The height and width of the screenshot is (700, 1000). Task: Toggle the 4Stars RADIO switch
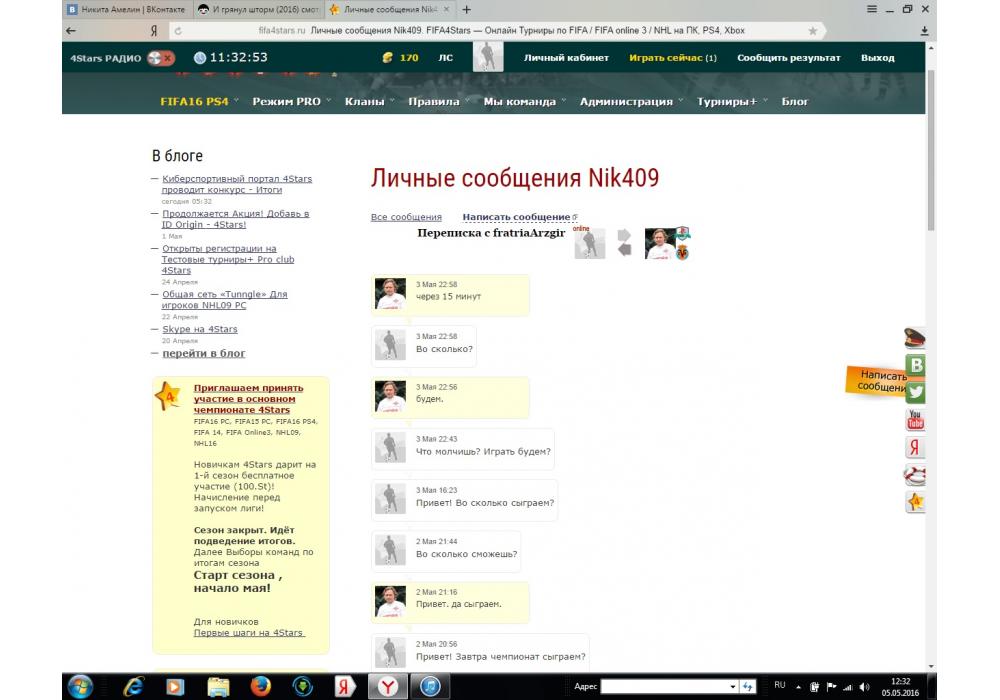(161, 58)
